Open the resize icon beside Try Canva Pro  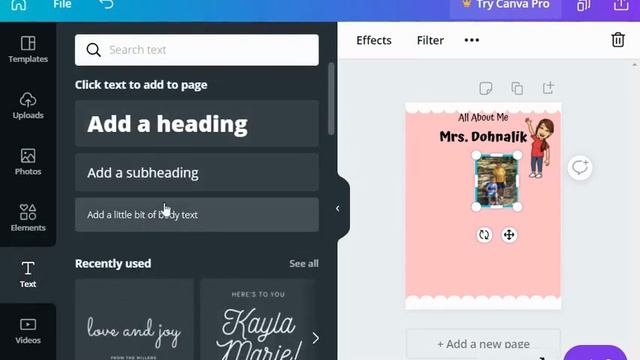coord(583,5)
